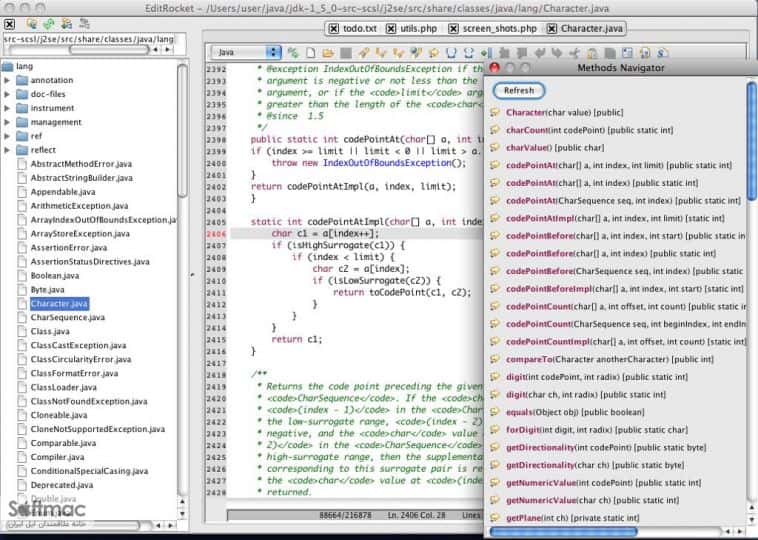The image size is (758, 540).
Task: Click the file icon next to Compiler.java
Action: click(22, 457)
